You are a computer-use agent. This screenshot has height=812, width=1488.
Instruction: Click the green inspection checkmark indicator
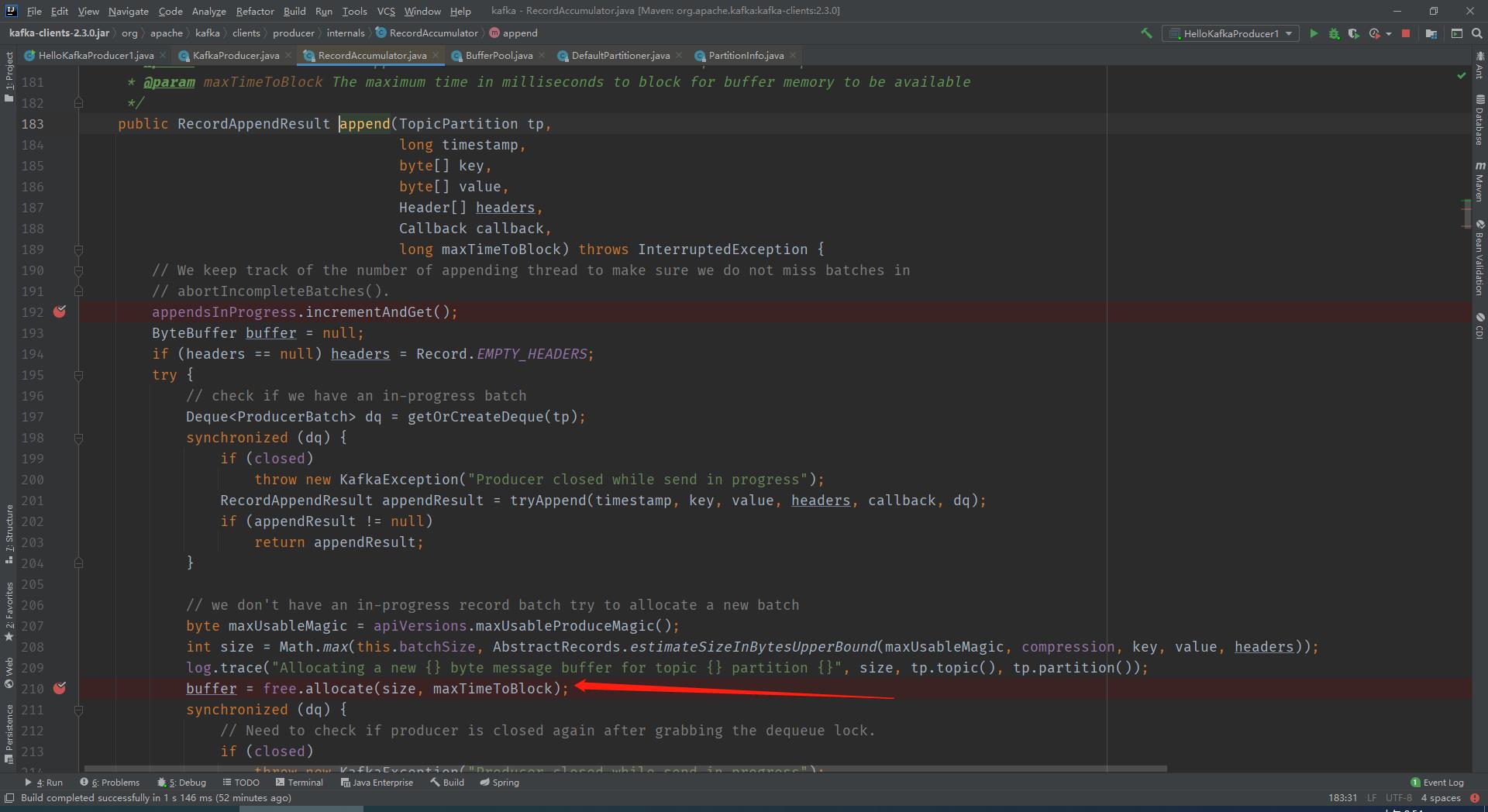[x=1461, y=75]
